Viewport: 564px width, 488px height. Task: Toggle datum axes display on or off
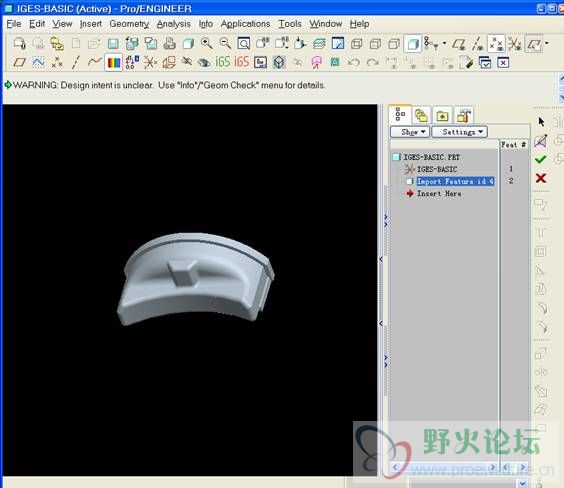tap(478, 44)
